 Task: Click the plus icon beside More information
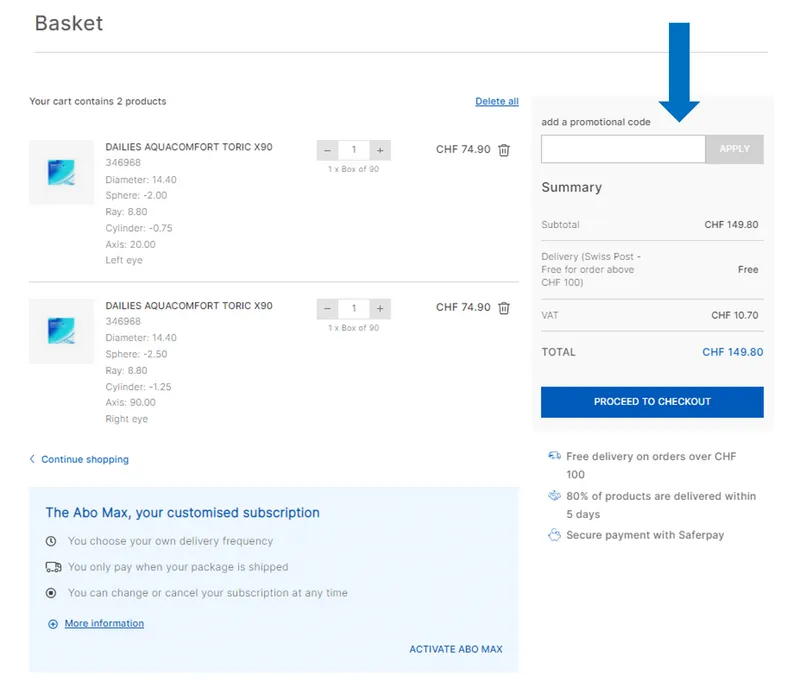pos(53,624)
